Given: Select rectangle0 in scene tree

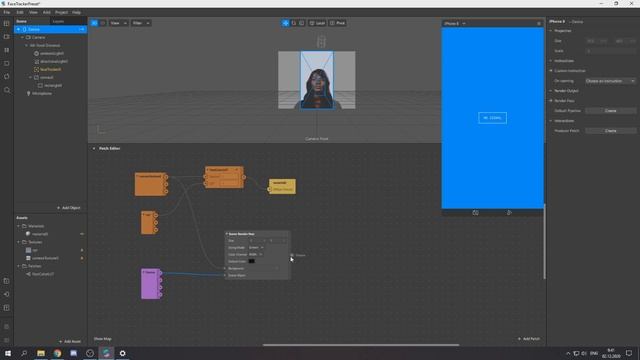Looking at the screenshot, I should pyautogui.click(x=53, y=86).
